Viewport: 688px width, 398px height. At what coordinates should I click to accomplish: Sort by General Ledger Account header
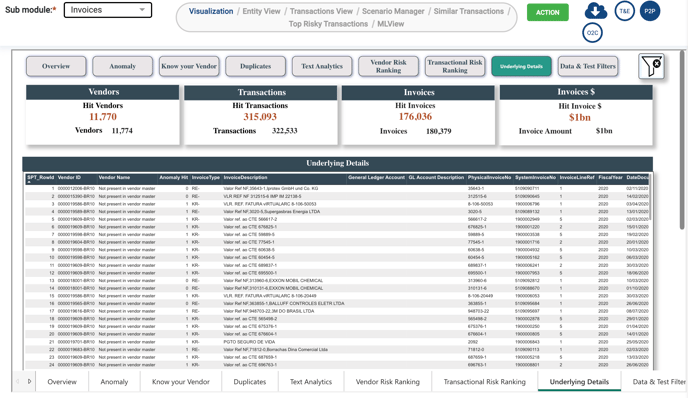pos(376,178)
